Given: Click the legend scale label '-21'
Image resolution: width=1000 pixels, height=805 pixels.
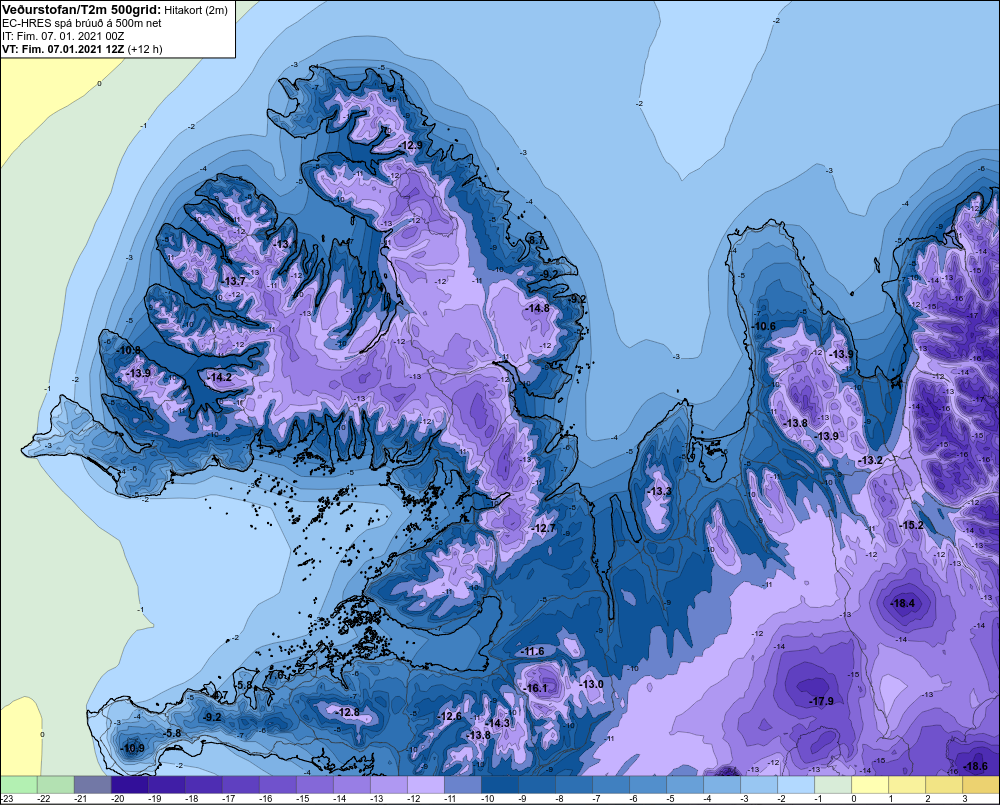Looking at the screenshot, I should (80, 799).
